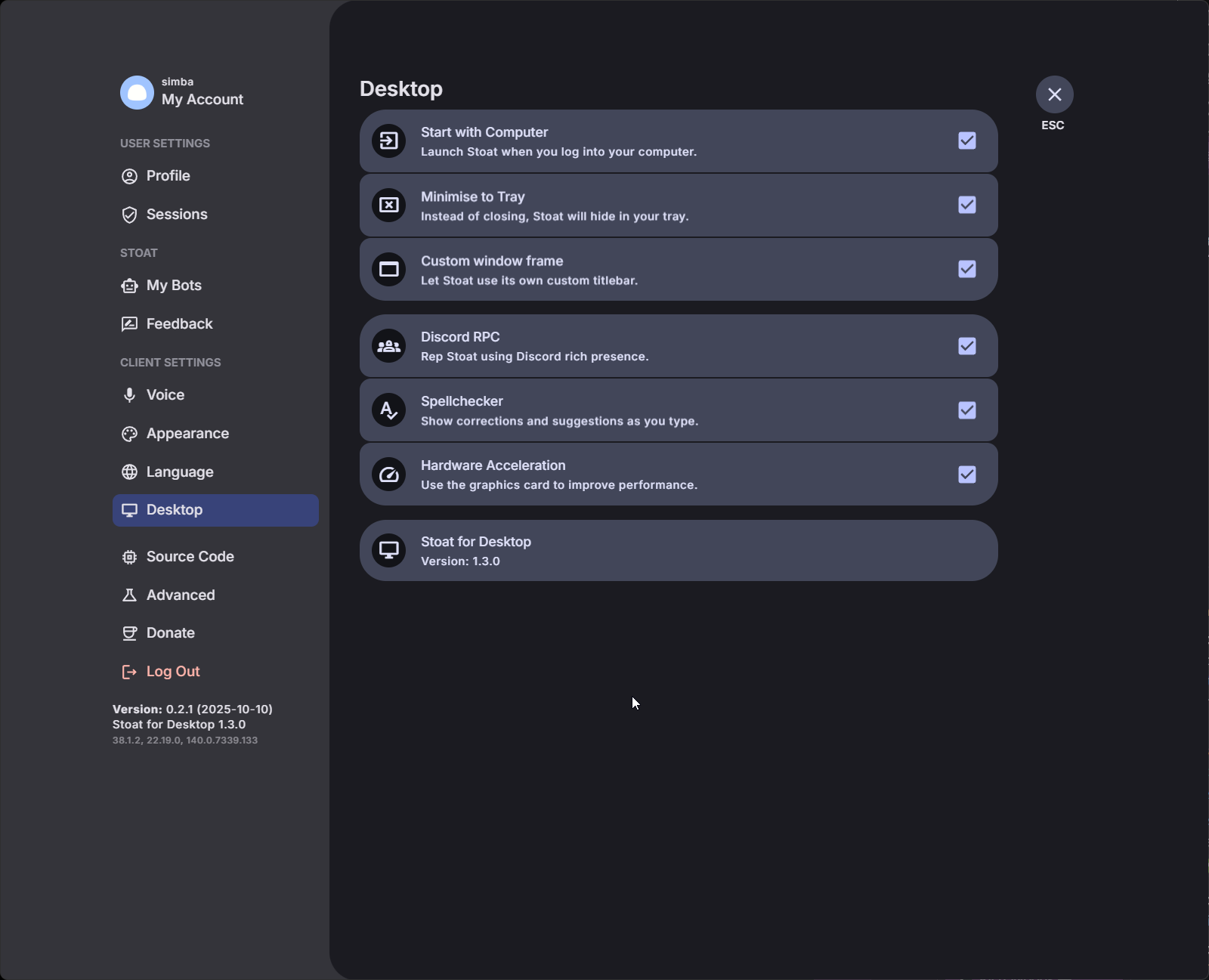This screenshot has height=980, width=1209.
Task: Click 'Stoat for Desktop 1.3.0' sidebar text
Action: pos(179,725)
